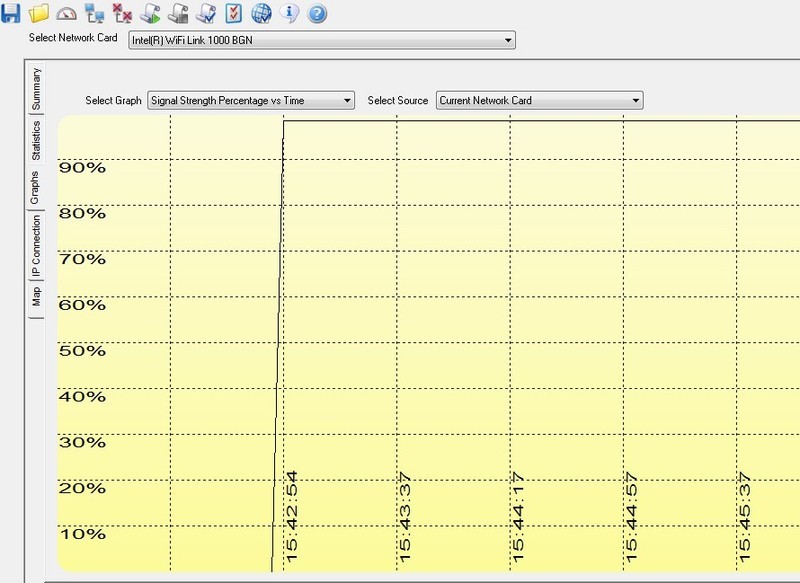Click the speedometer gauge icon
The width and height of the screenshot is (800, 583).
(x=67, y=14)
